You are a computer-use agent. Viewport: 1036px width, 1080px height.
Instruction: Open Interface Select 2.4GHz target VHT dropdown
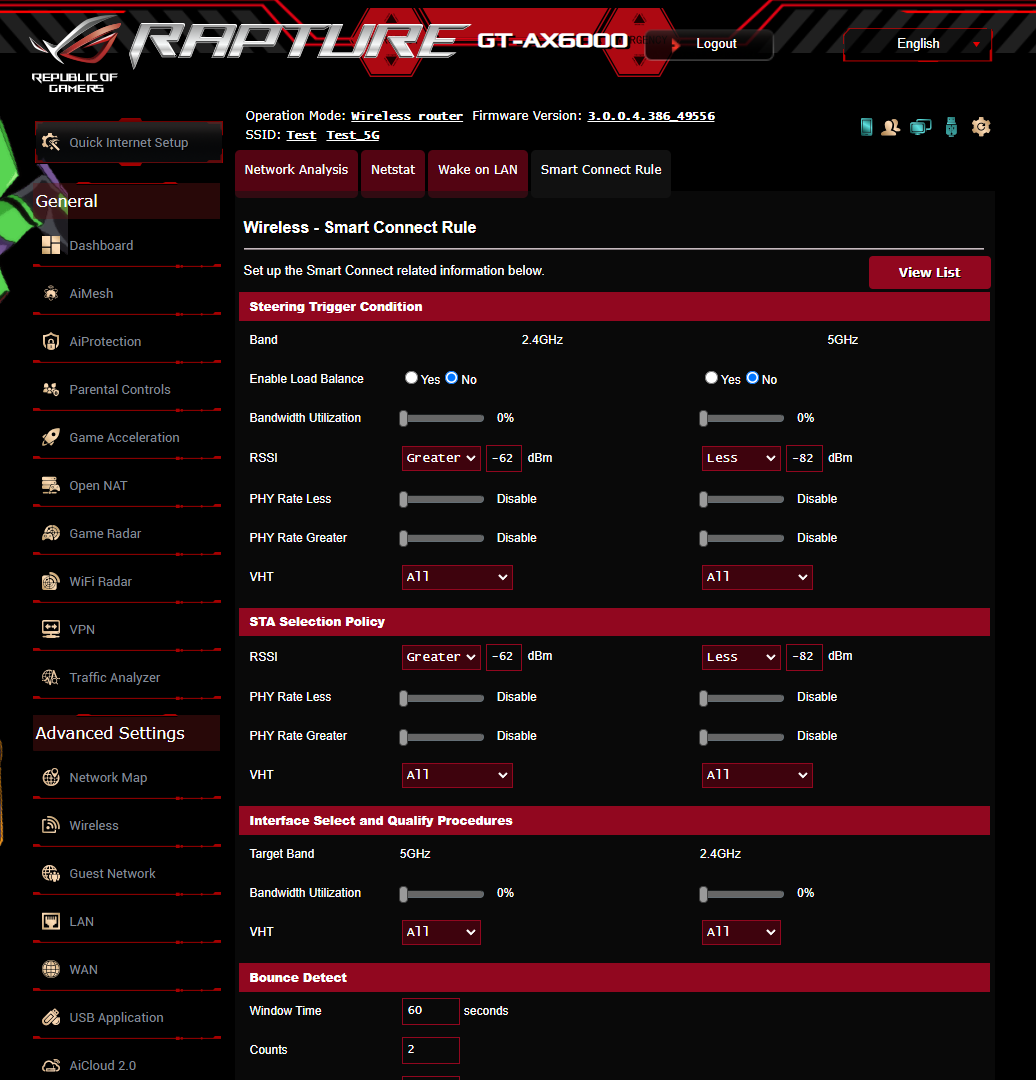coord(741,932)
